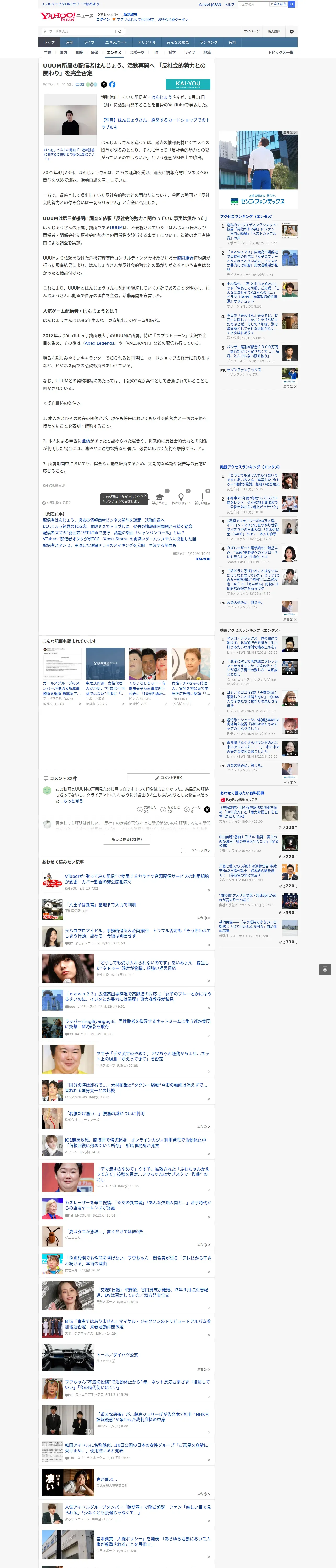Open the マイページ link
The image size is (336, 1568).
(251, 32)
